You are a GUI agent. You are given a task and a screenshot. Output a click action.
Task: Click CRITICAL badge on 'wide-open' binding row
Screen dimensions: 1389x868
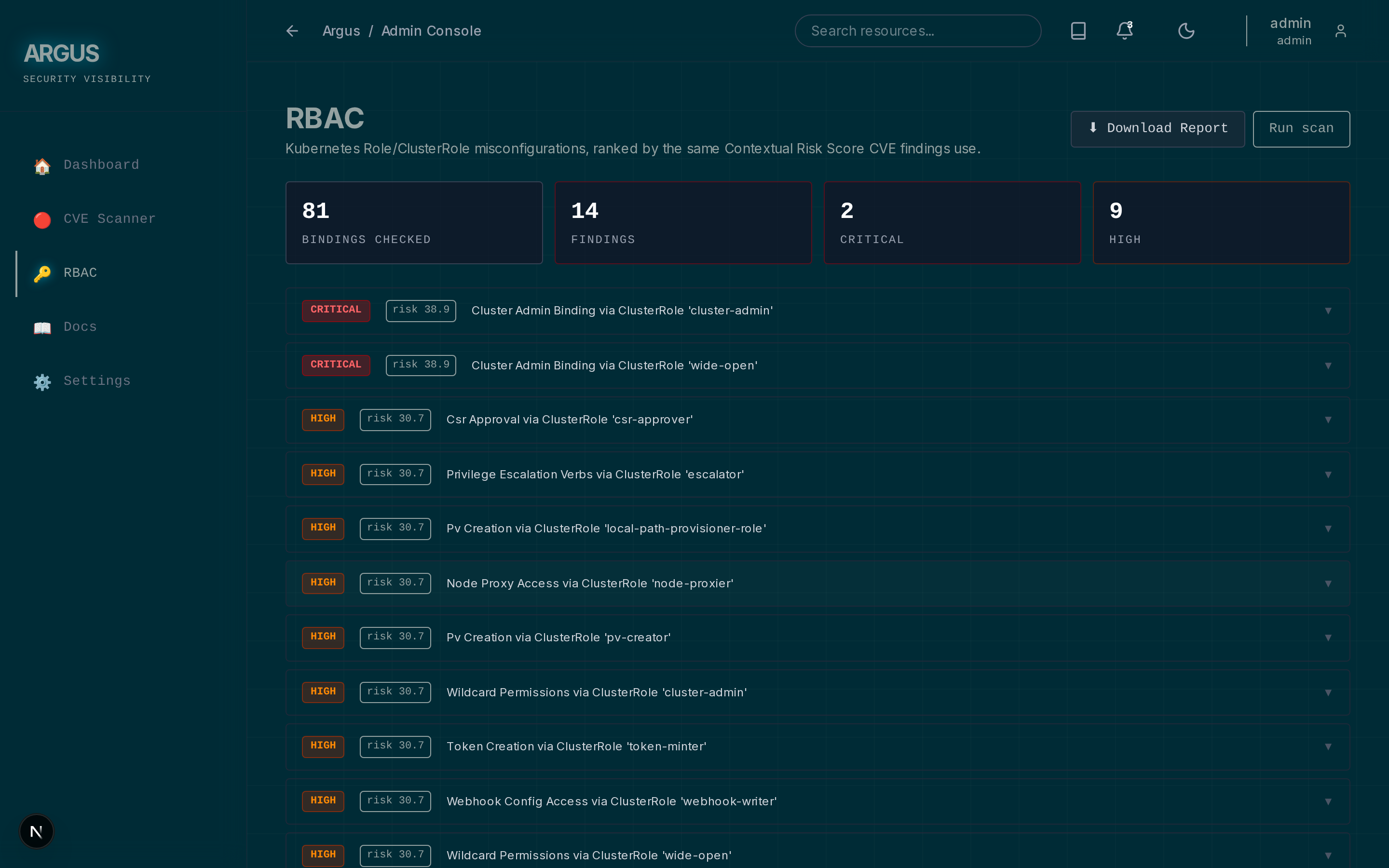[x=336, y=366]
